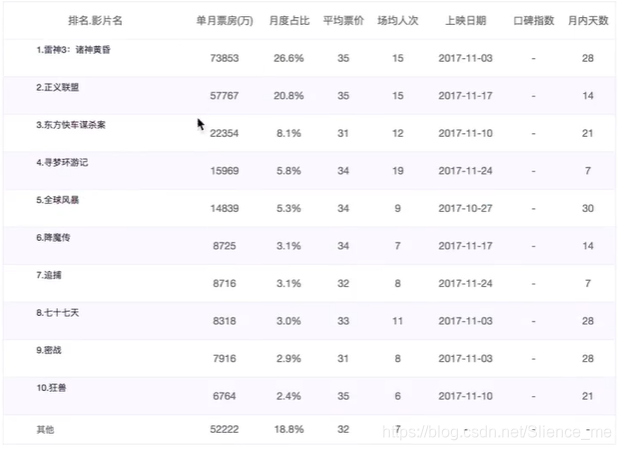
Task: Click the 场均人次 column header
Action: tap(398, 20)
